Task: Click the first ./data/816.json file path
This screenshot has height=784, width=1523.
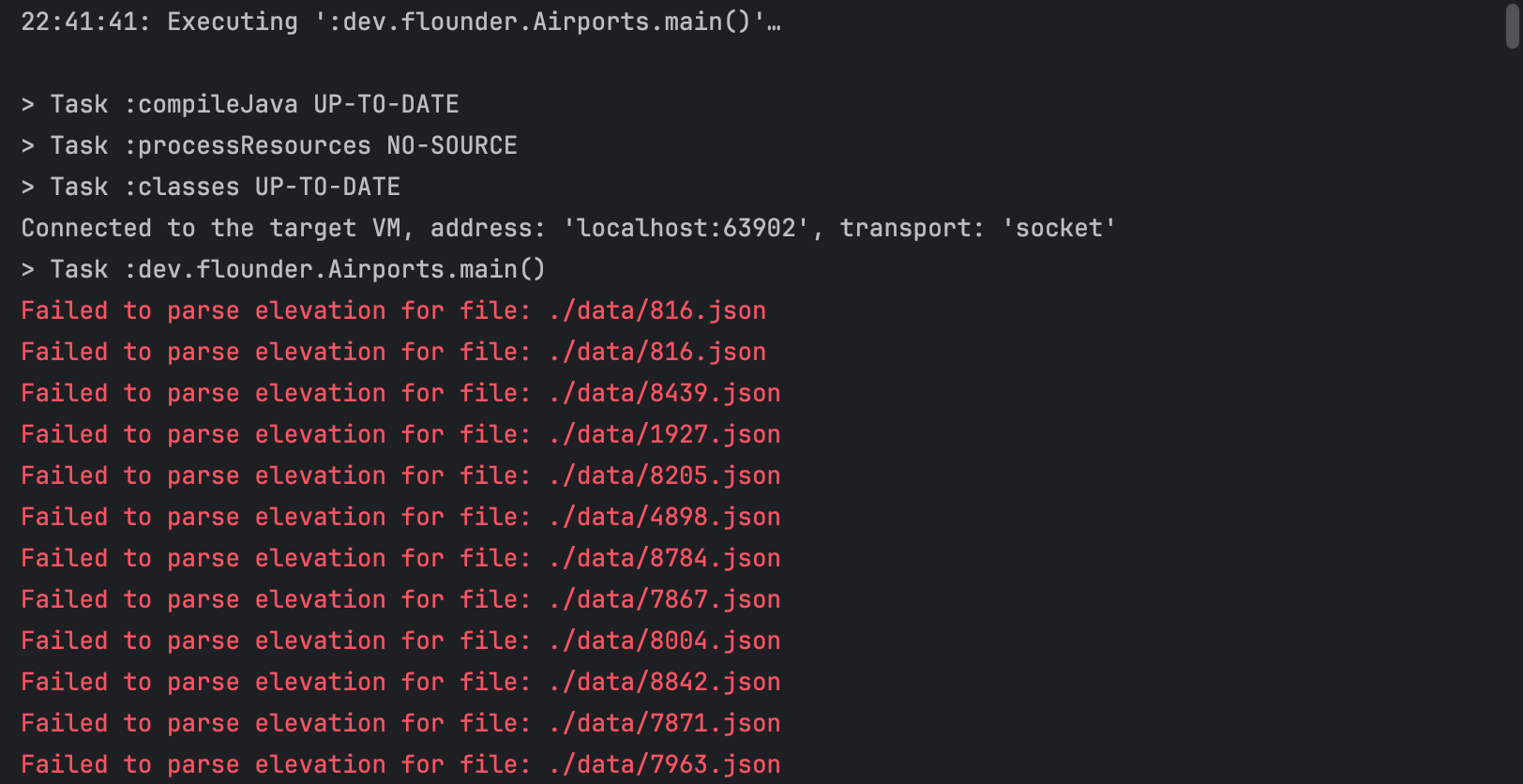Action: click(657, 310)
